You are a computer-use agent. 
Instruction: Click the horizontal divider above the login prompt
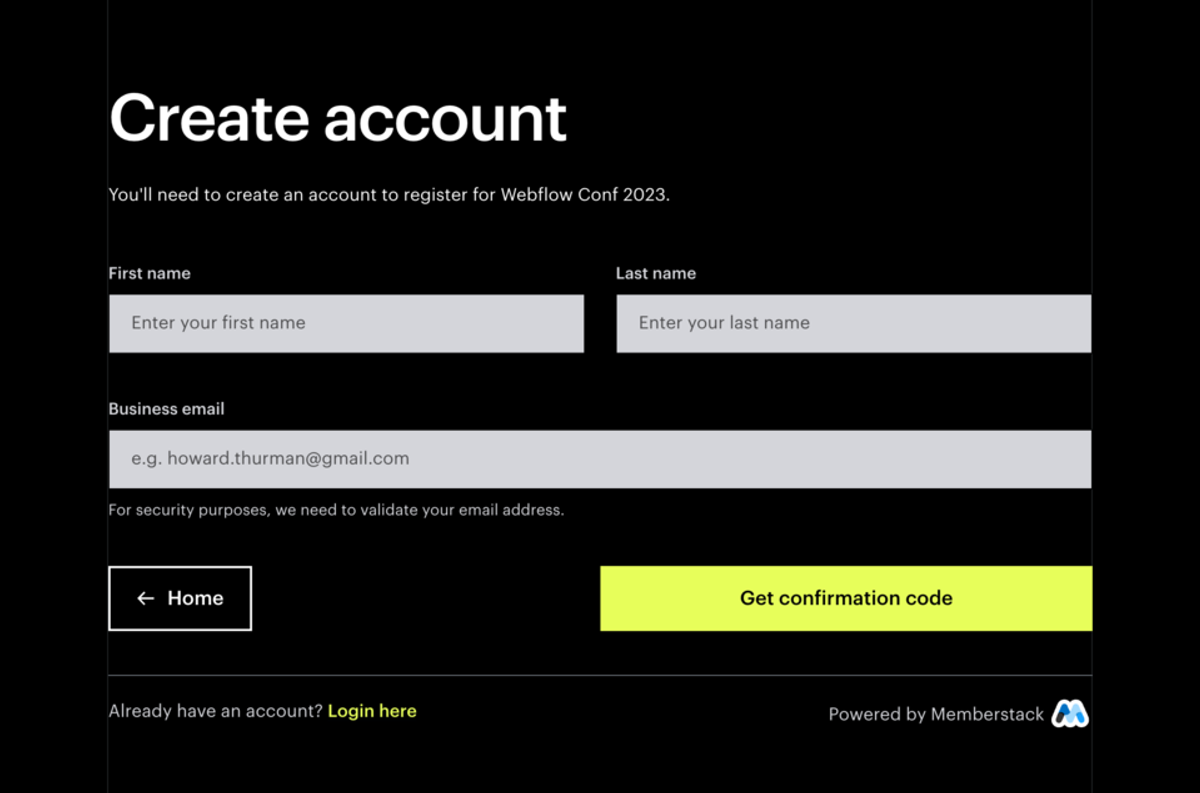(x=600, y=675)
